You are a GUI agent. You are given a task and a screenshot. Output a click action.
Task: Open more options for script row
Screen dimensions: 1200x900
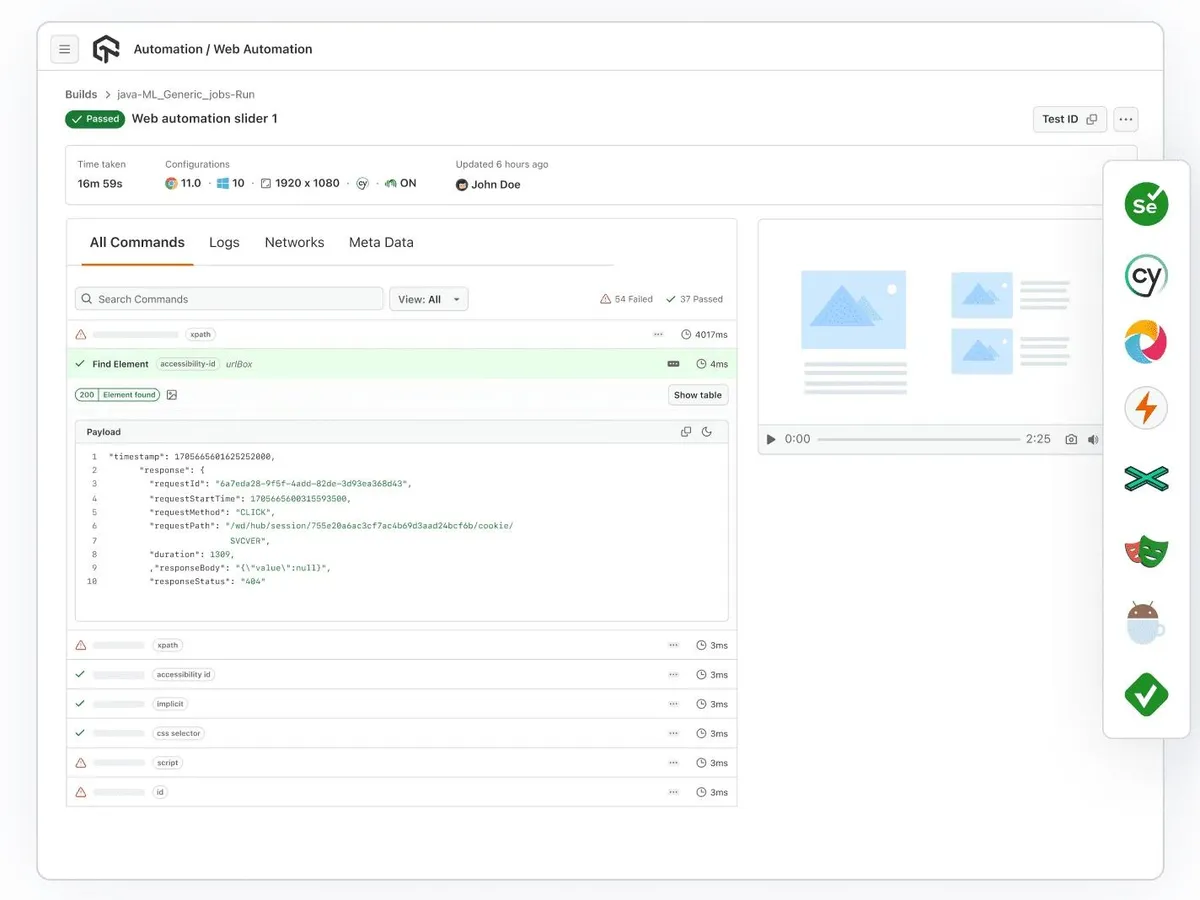point(673,763)
